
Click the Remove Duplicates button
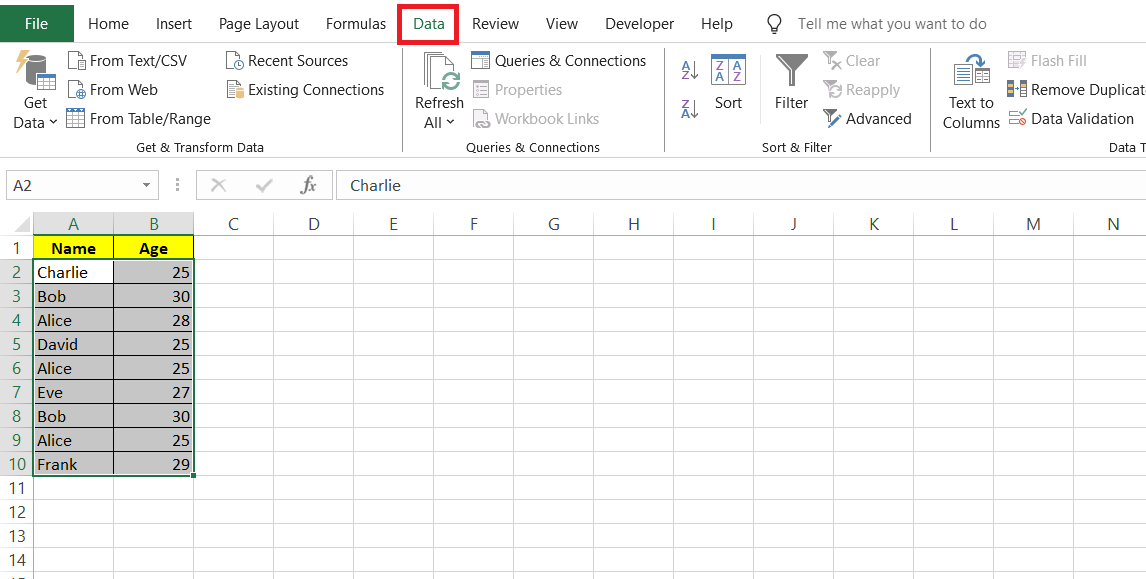pos(1076,89)
